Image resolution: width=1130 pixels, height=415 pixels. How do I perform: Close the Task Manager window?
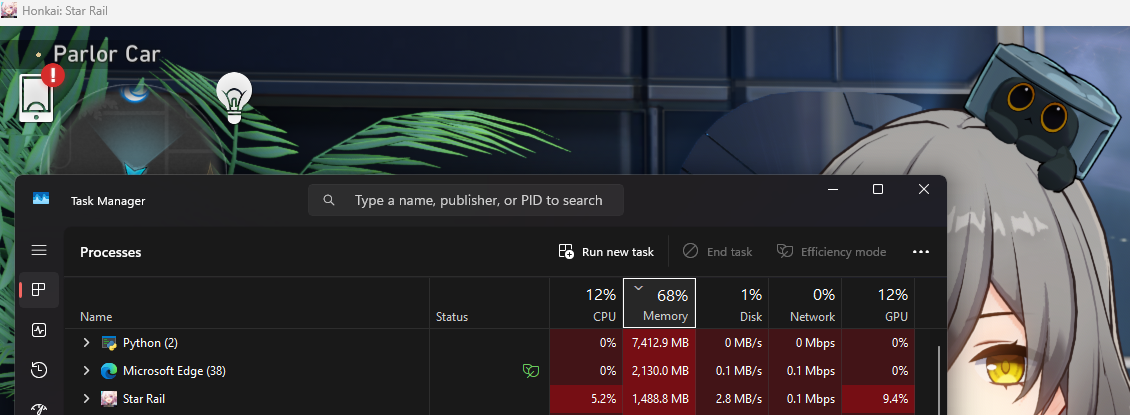(924, 189)
